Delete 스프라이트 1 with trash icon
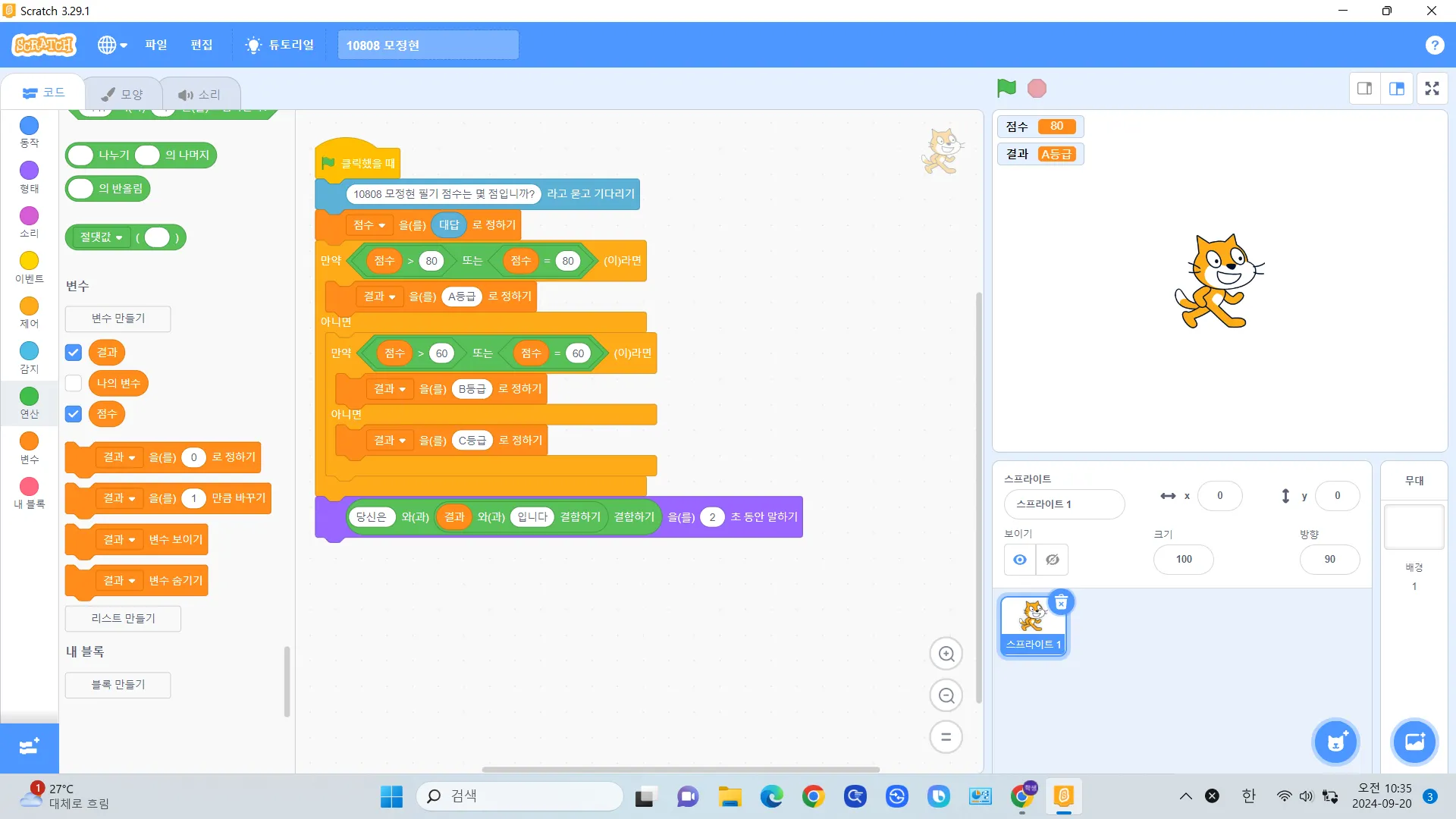This screenshot has height=819, width=1456. [1061, 602]
